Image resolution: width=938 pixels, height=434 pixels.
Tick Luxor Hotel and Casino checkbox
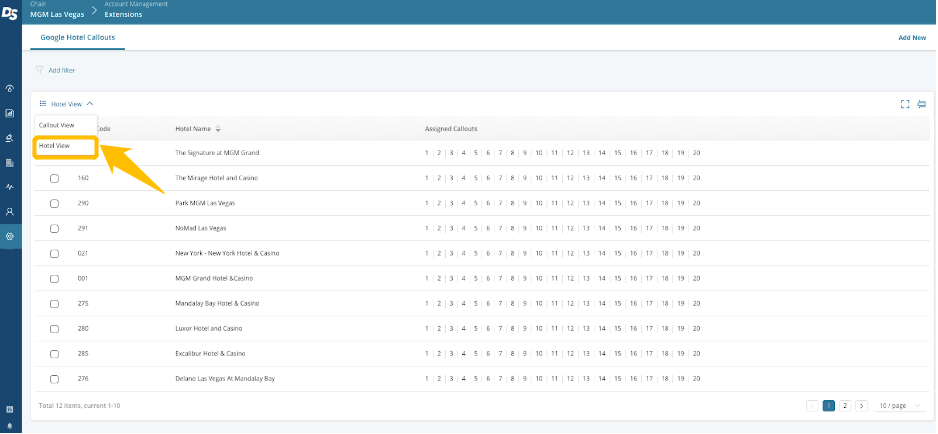[x=54, y=329]
